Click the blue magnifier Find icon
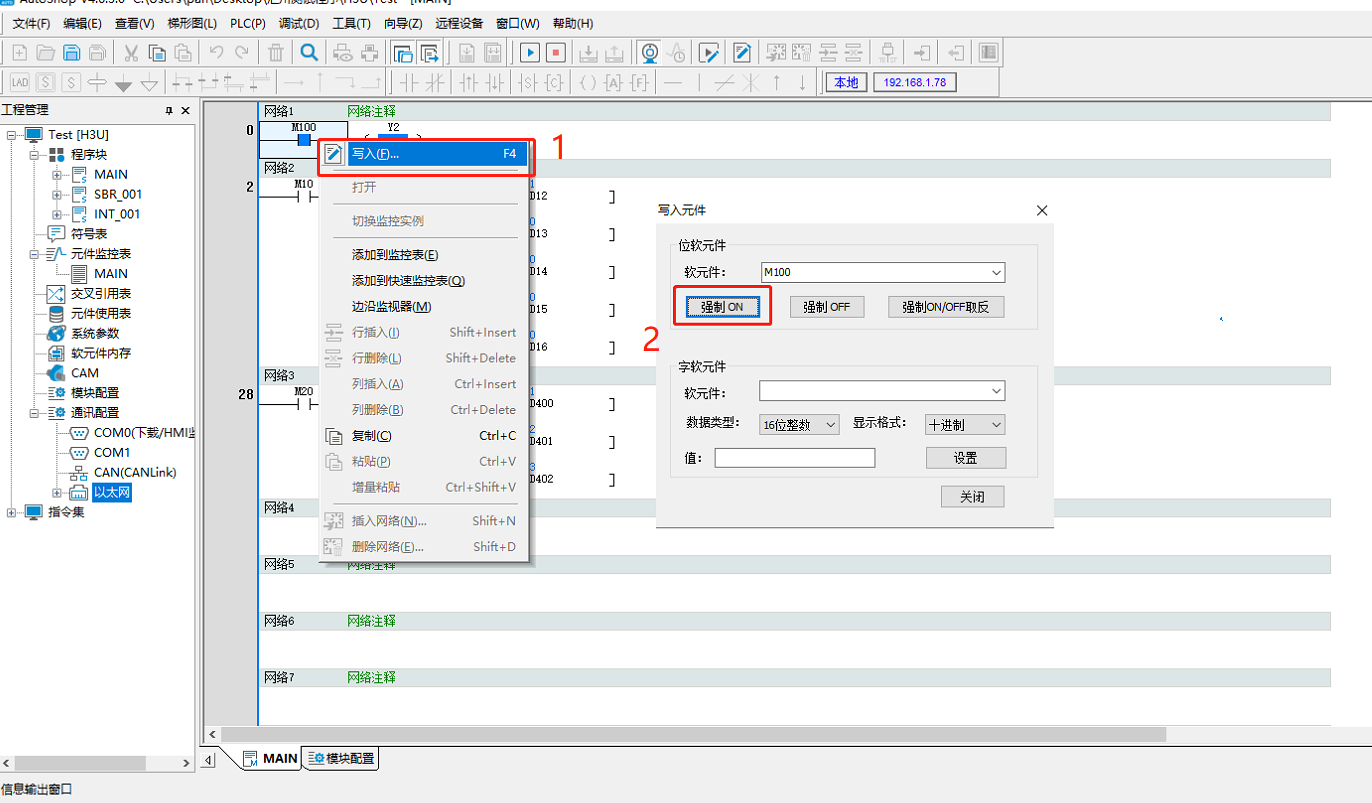The width and height of the screenshot is (1372, 803). pos(310,52)
